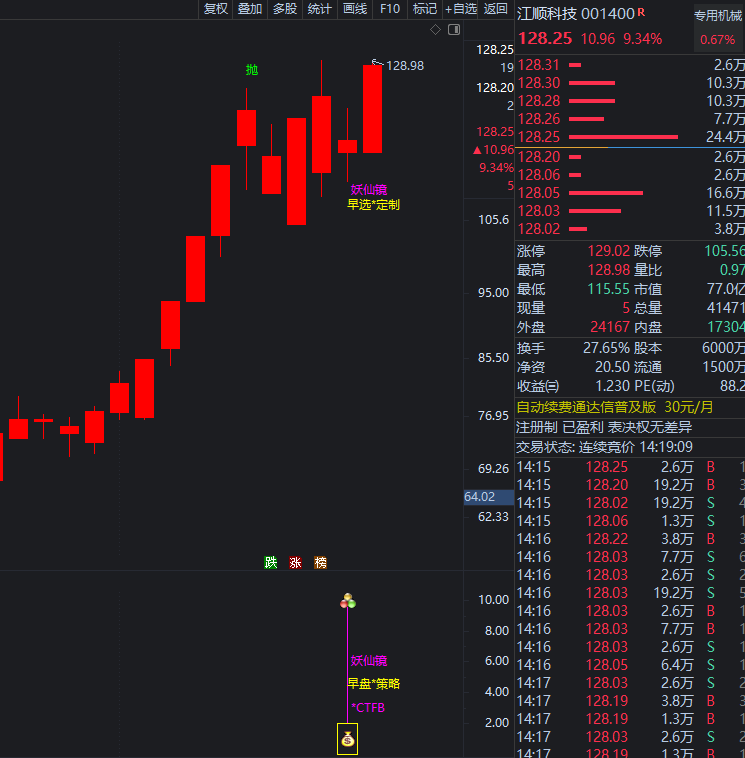Click the 64.02 price axis marker

pos(480,497)
